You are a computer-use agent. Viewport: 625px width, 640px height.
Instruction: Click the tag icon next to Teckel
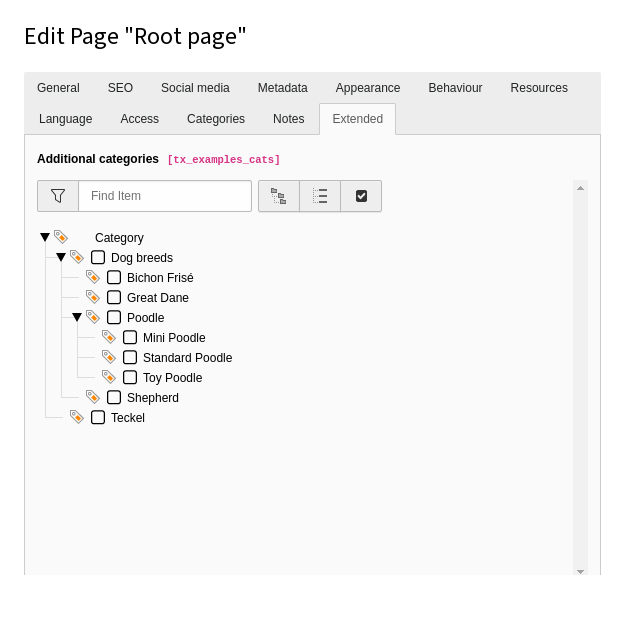77,417
